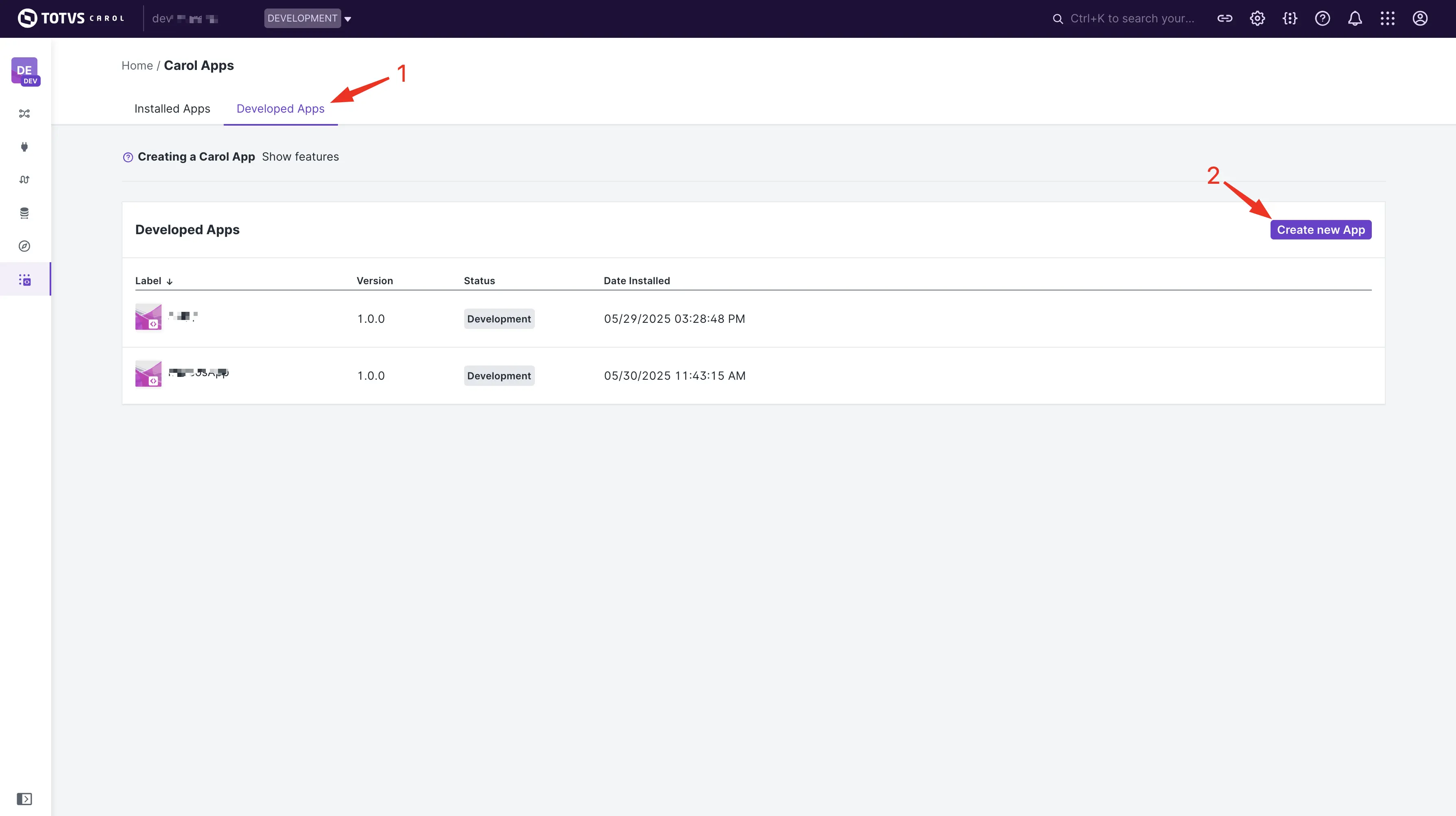Expand the sidebar panel toggle
Screen dimensions: 1456x816
(x=24, y=799)
